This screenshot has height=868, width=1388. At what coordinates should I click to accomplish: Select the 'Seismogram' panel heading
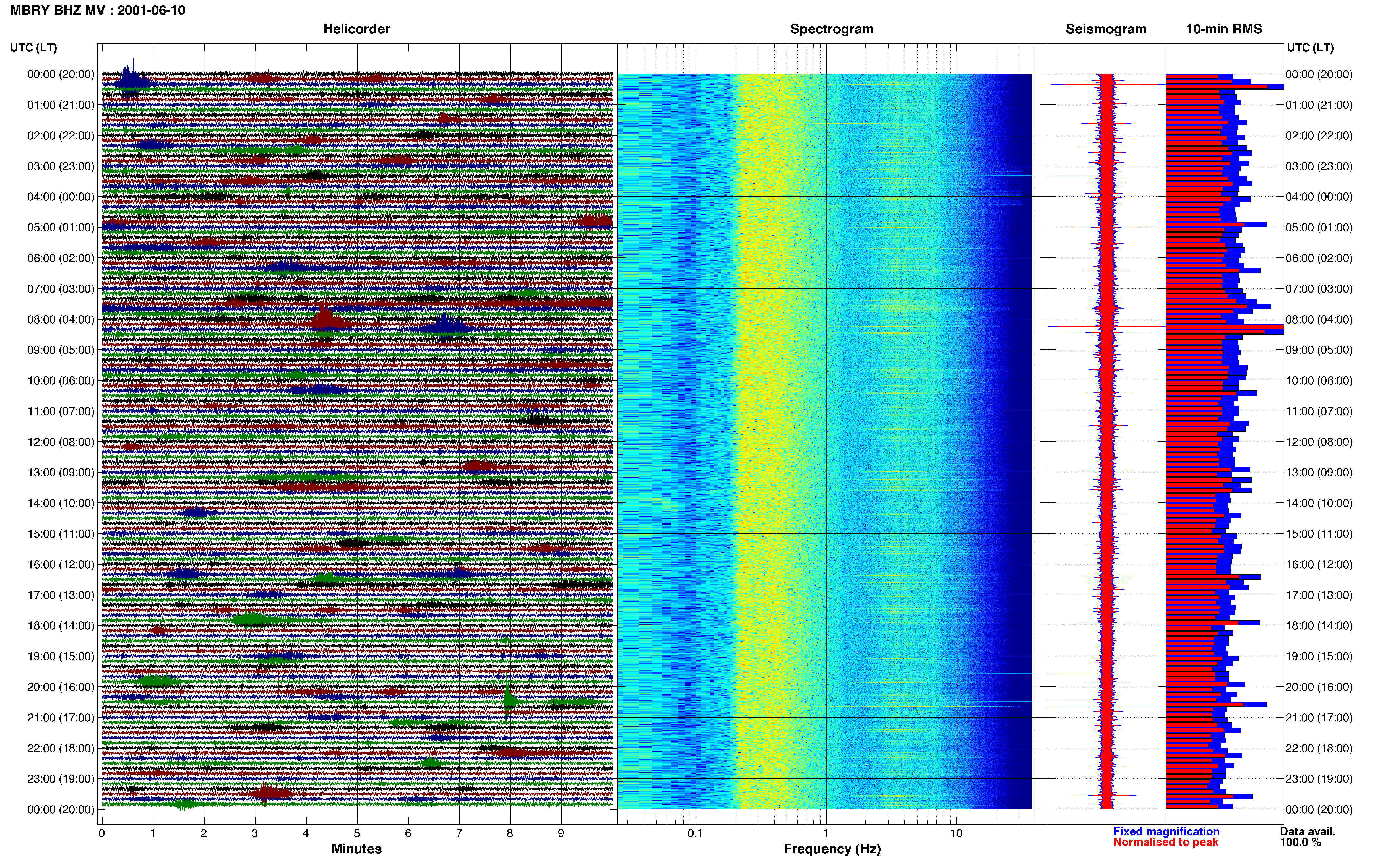click(1106, 29)
